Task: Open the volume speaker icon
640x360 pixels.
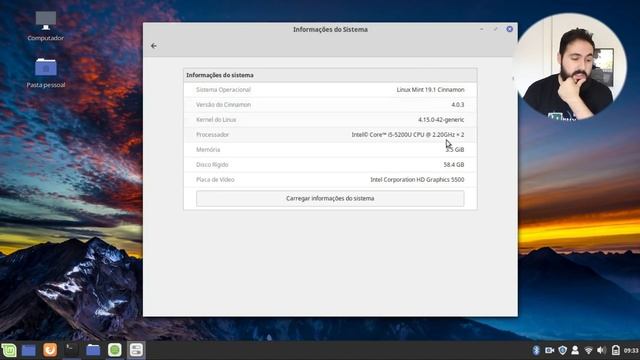Action: click(x=601, y=350)
